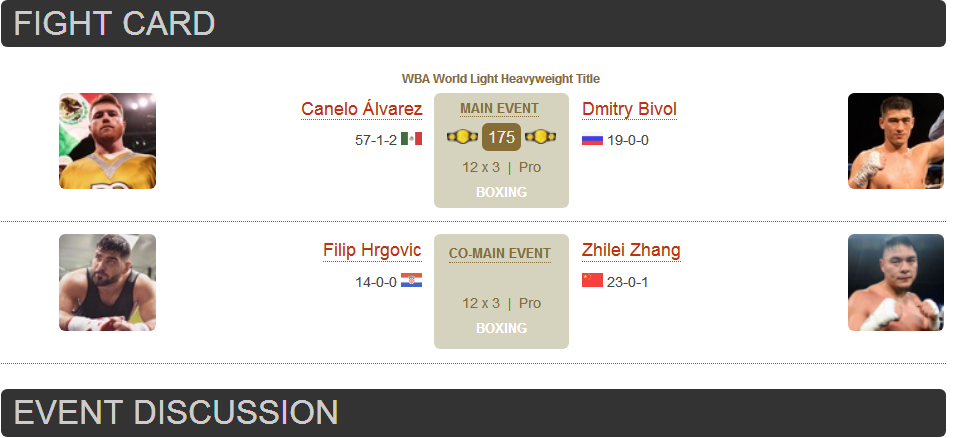The image size is (954, 438).
Task: Open Zhilei Zhang fighter profile link
Action: click(631, 250)
